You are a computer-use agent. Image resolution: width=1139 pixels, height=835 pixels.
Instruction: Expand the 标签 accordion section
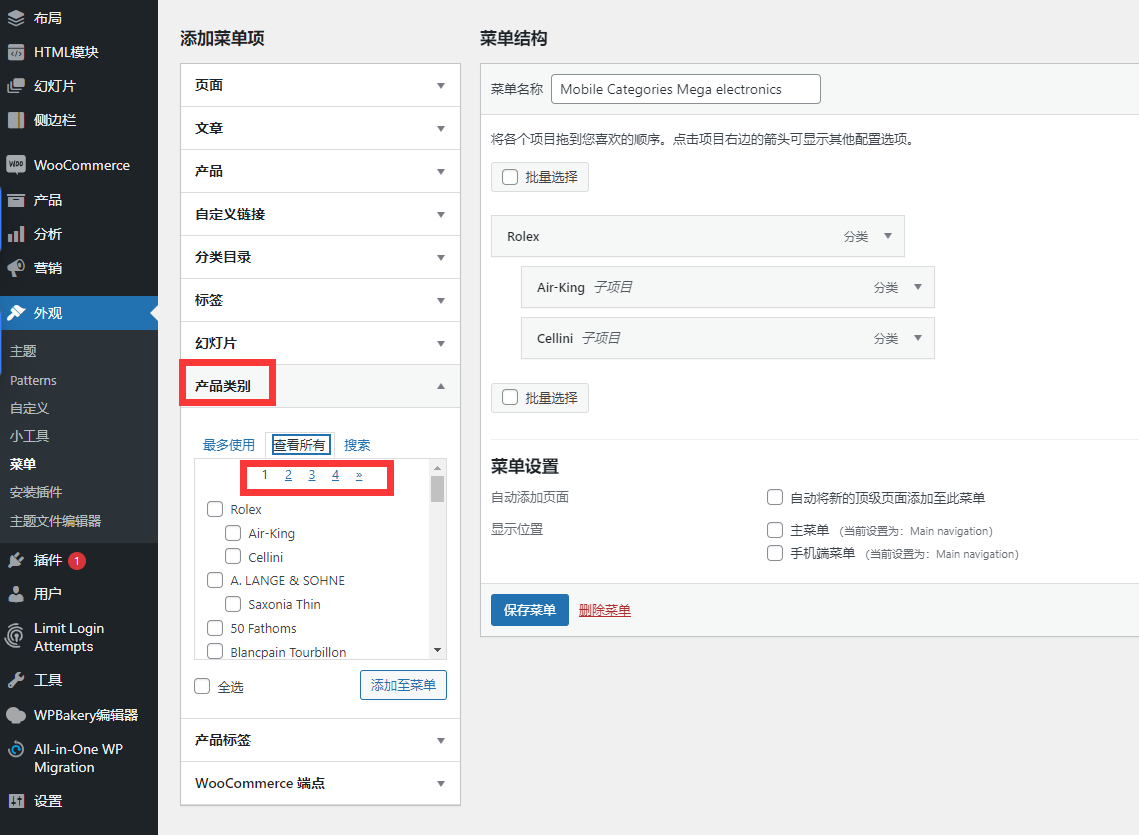point(320,299)
